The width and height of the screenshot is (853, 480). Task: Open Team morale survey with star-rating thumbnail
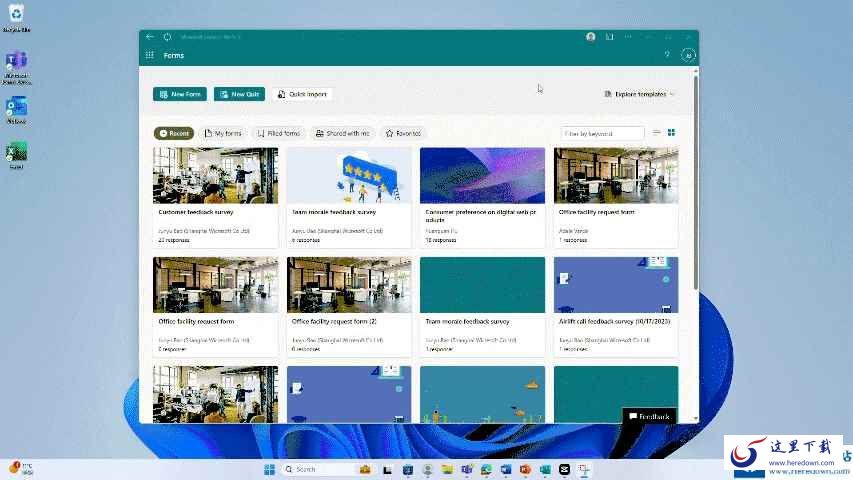(349, 176)
